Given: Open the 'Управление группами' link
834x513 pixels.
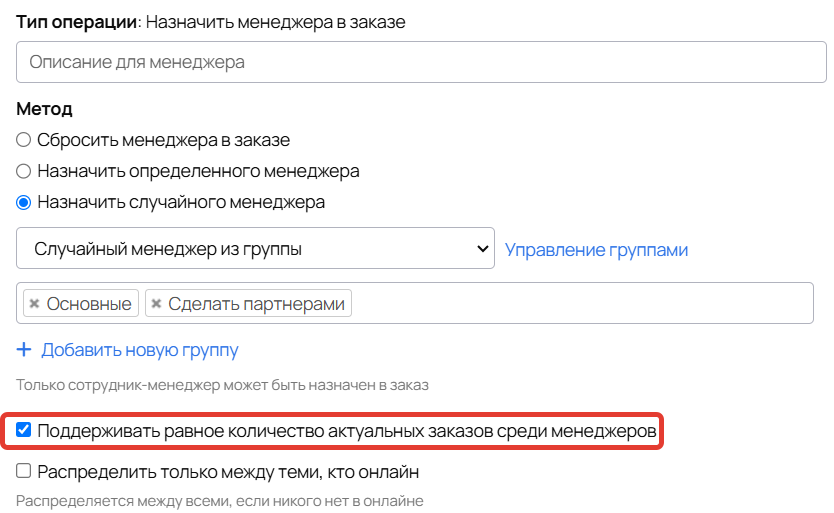Looking at the screenshot, I should pos(596,250).
